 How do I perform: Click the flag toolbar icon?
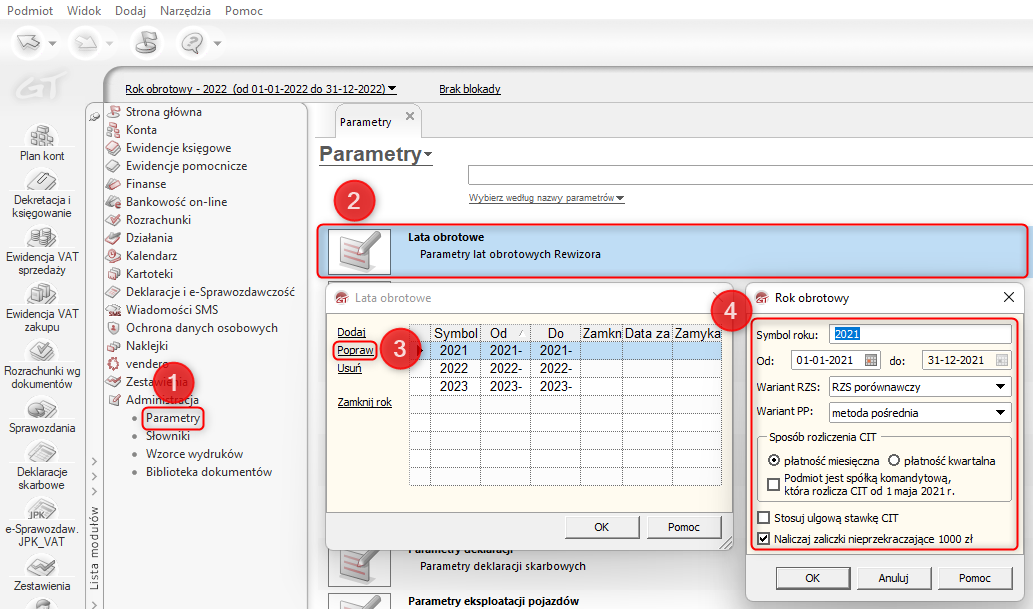click(x=146, y=43)
